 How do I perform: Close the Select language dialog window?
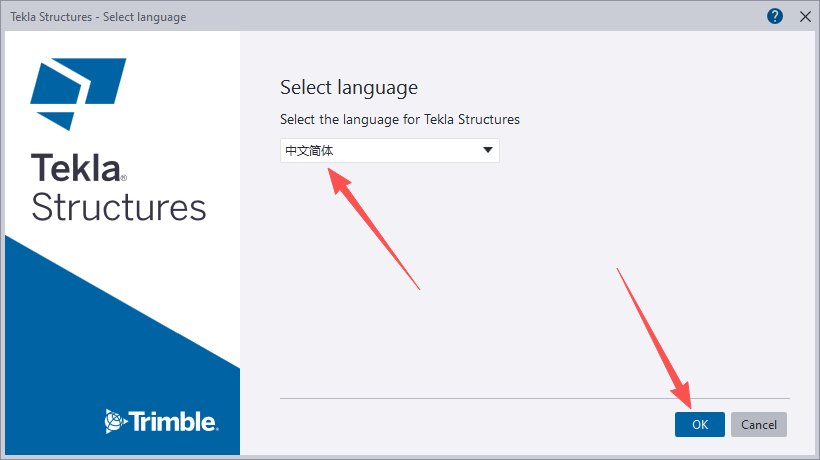[x=804, y=16]
